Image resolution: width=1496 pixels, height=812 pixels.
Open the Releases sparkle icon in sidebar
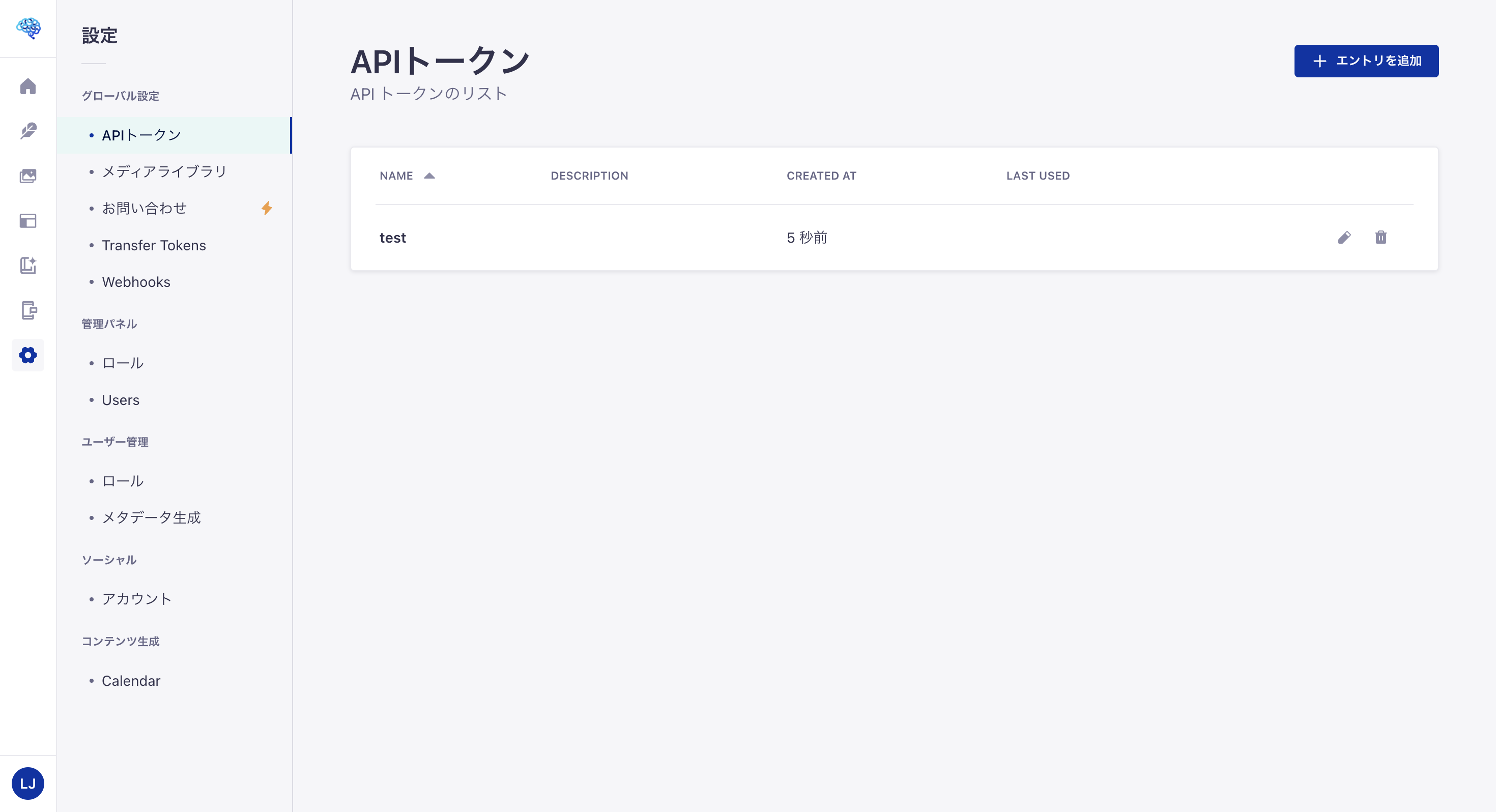28,266
